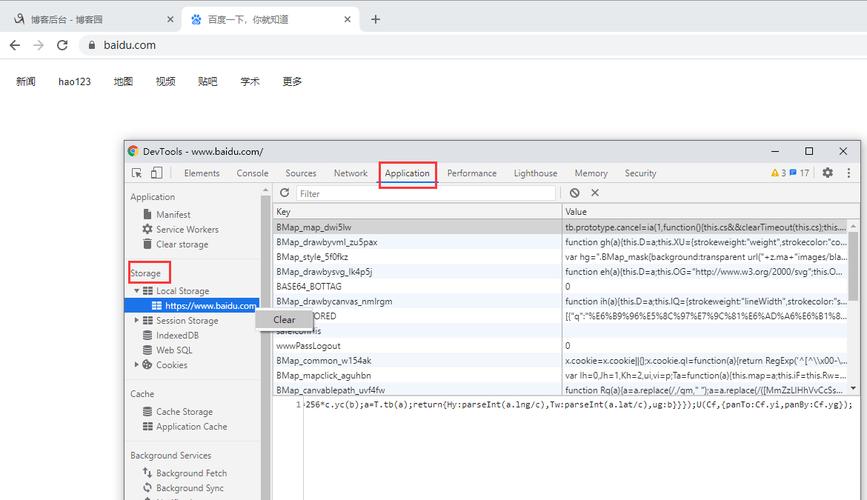Expand the Session Storage tree node
The width and height of the screenshot is (867, 500).
tap(136, 320)
